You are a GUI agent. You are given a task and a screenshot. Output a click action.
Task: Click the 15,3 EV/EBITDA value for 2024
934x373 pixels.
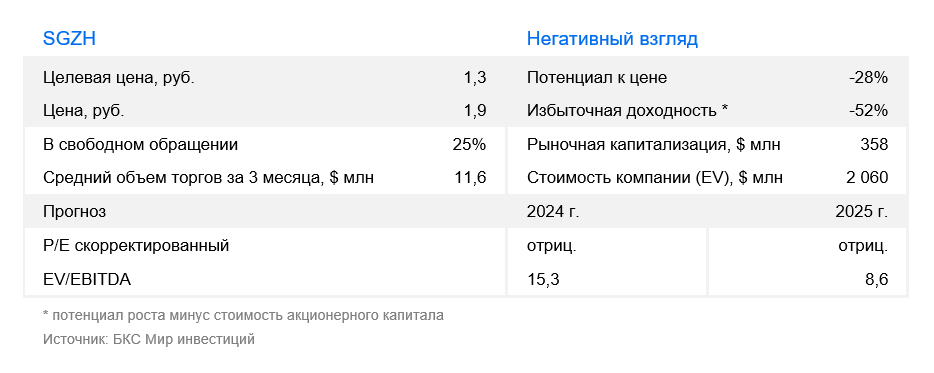pyautogui.click(x=543, y=279)
